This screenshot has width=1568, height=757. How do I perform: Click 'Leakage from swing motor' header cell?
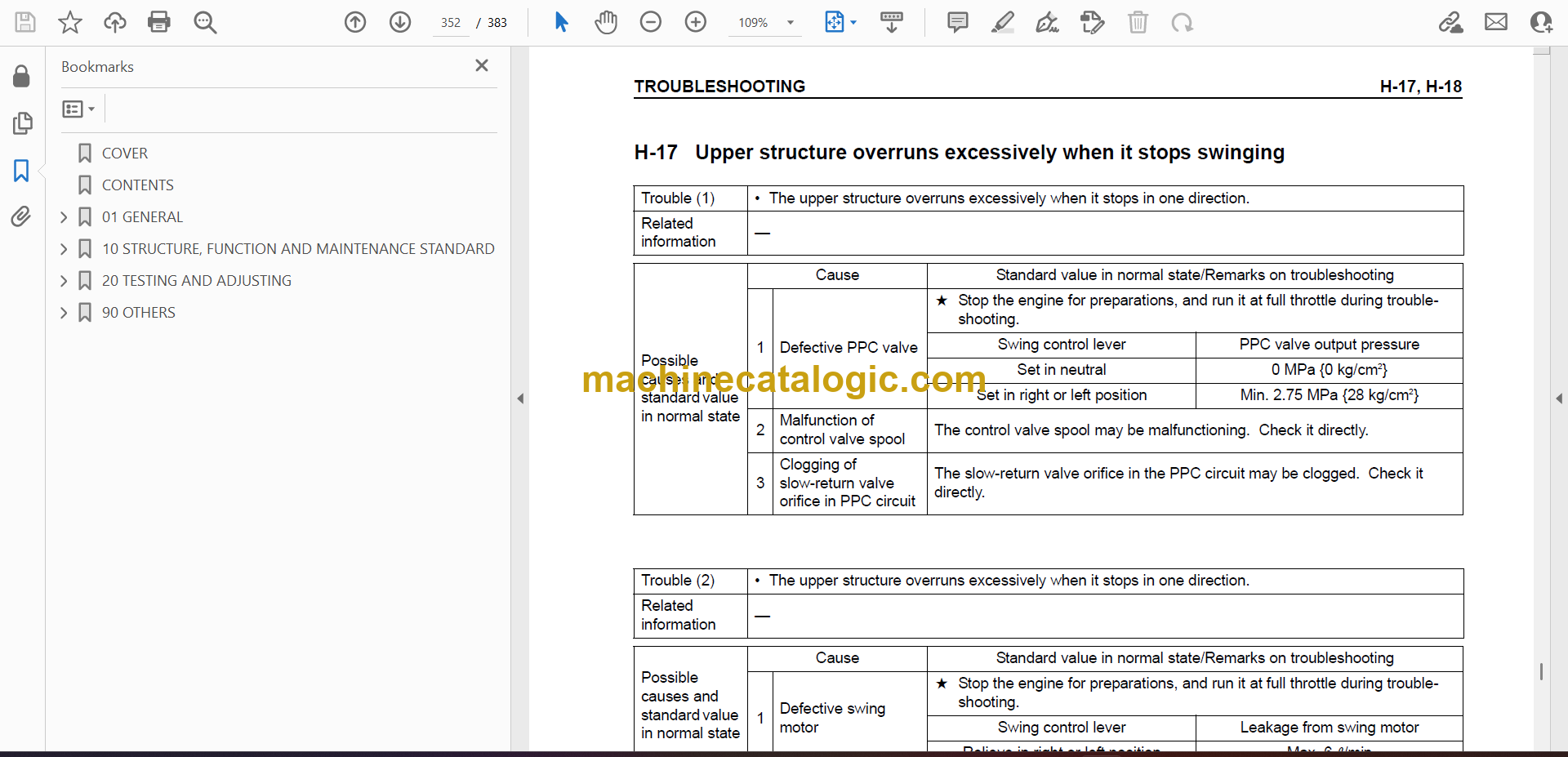point(1329,728)
